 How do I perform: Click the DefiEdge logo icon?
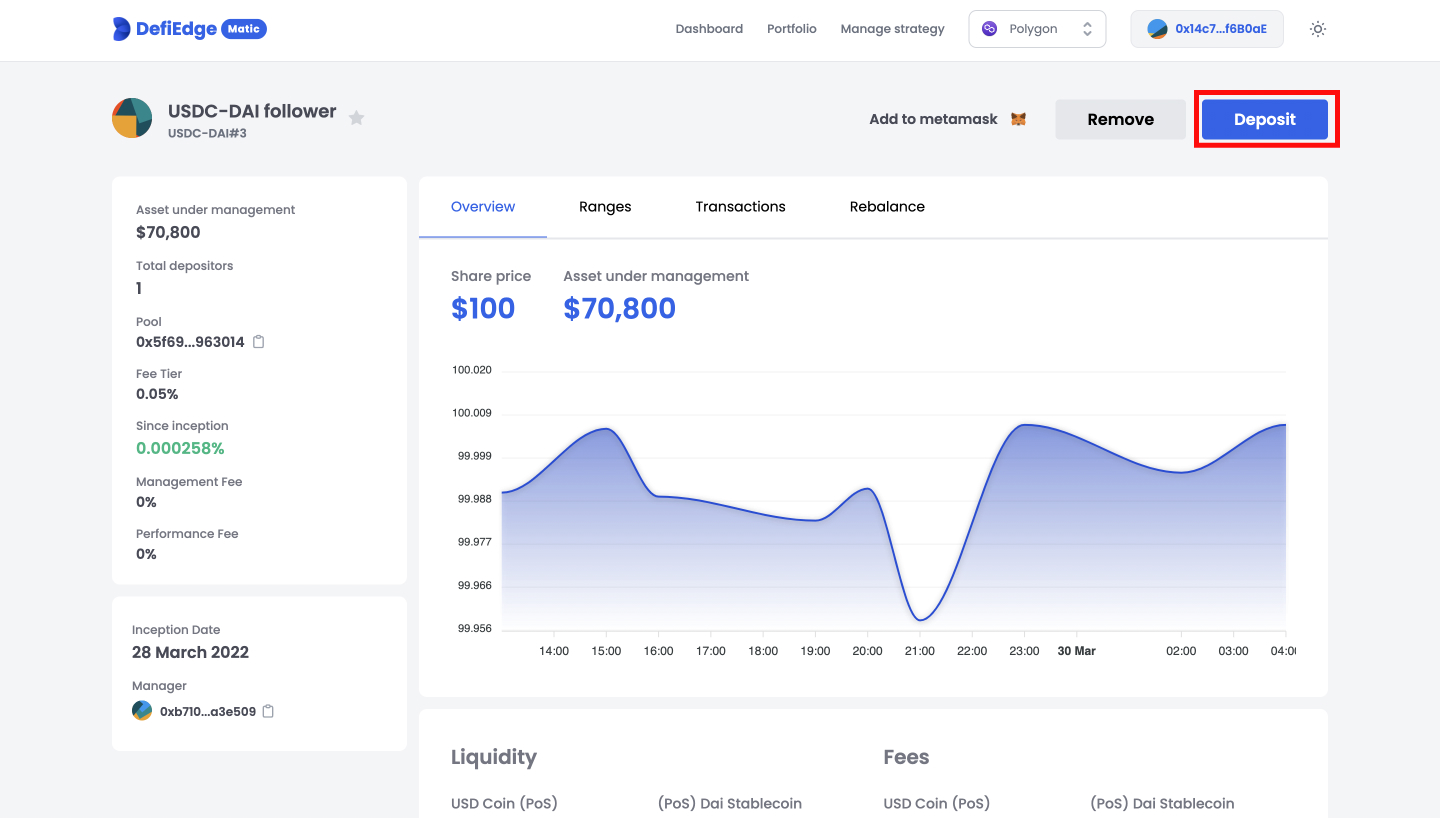[122, 29]
